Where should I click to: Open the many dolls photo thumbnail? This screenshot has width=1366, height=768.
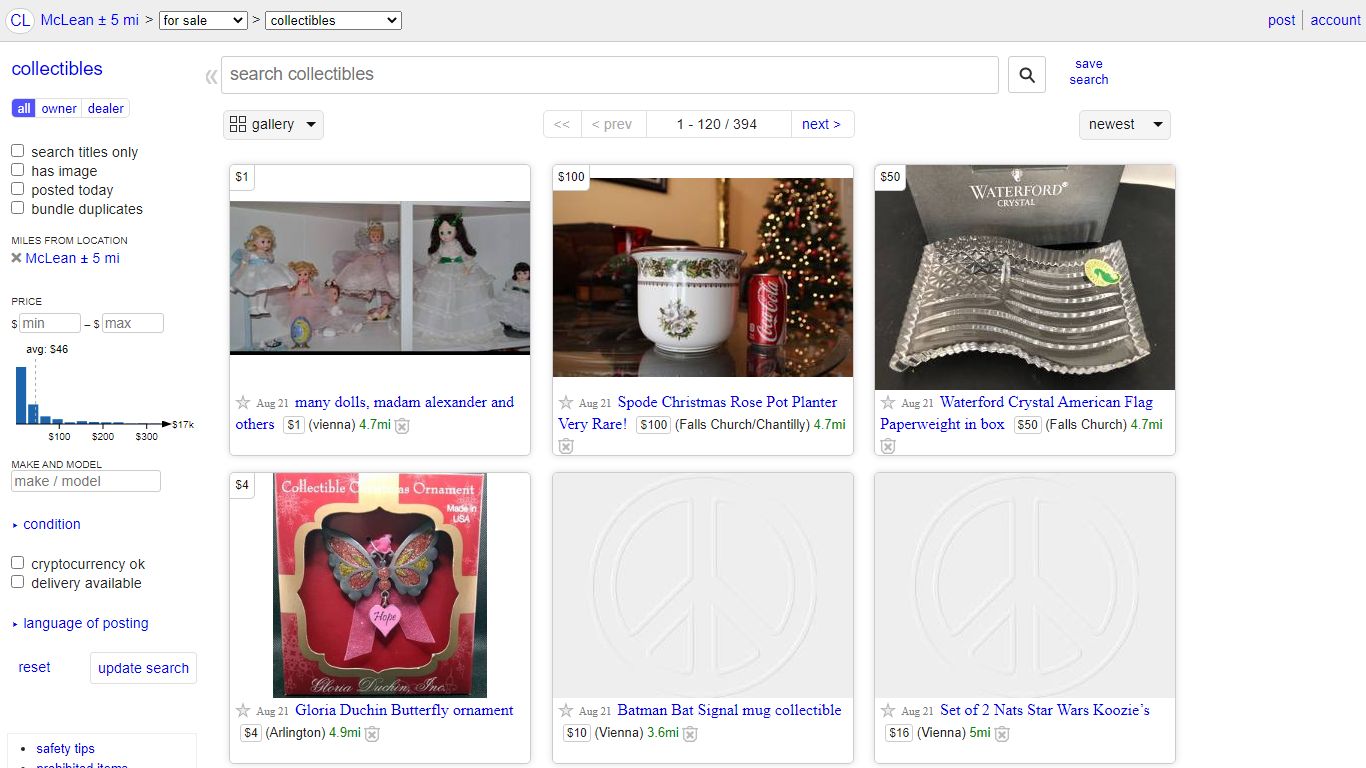pyautogui.click(x=380, y=278)
